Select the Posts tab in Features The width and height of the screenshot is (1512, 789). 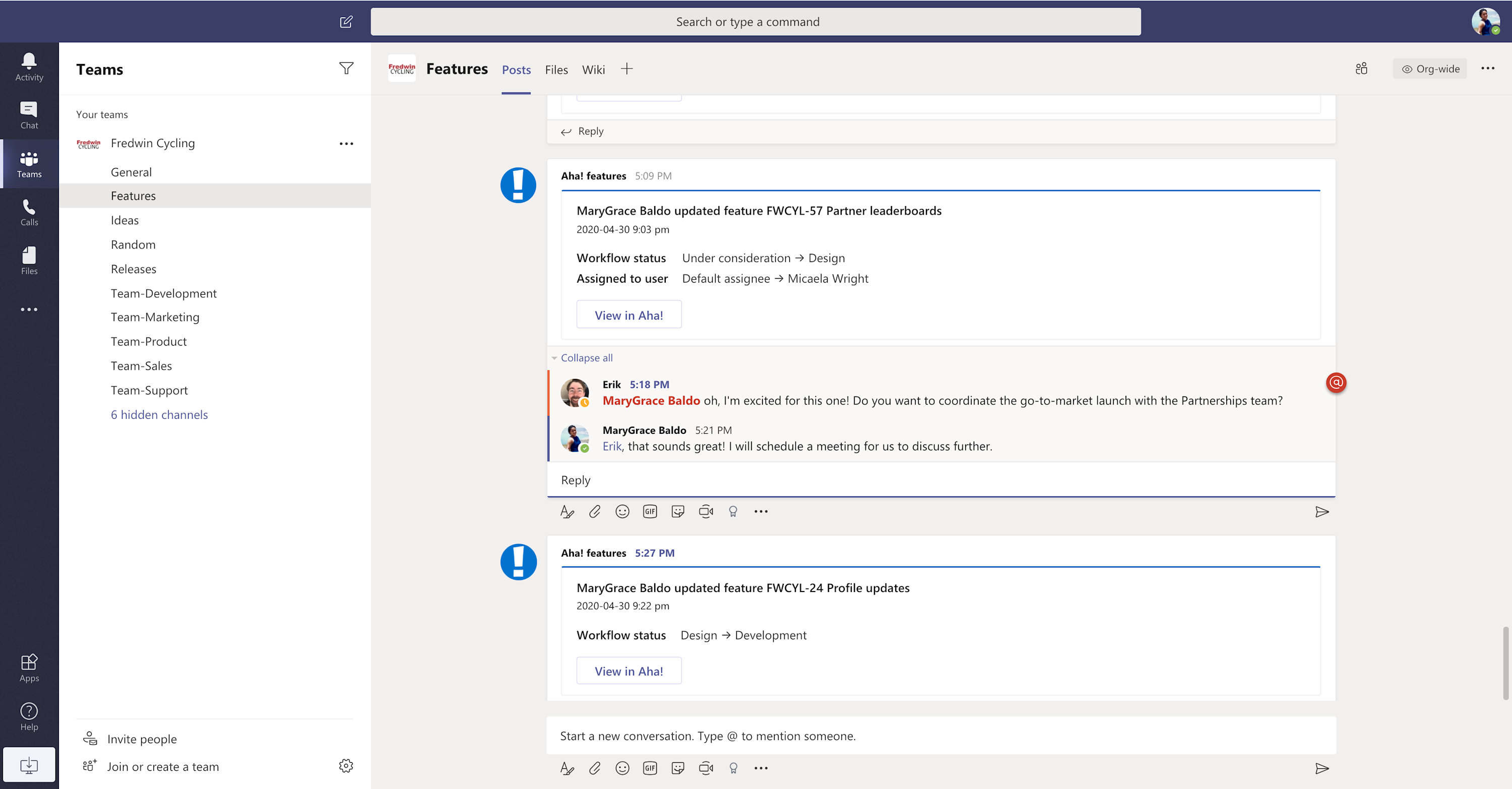(516, 69)
